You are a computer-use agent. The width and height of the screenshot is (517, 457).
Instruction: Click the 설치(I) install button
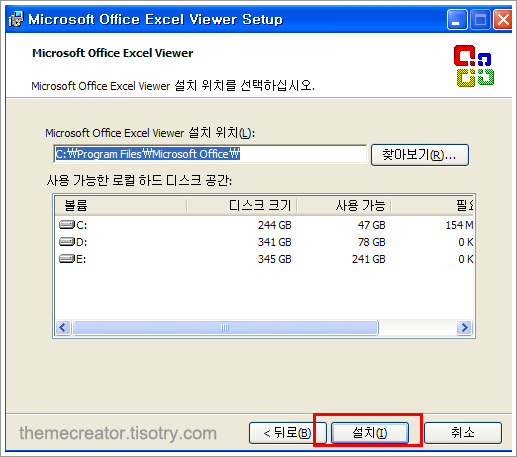click(x=370, y=433)
